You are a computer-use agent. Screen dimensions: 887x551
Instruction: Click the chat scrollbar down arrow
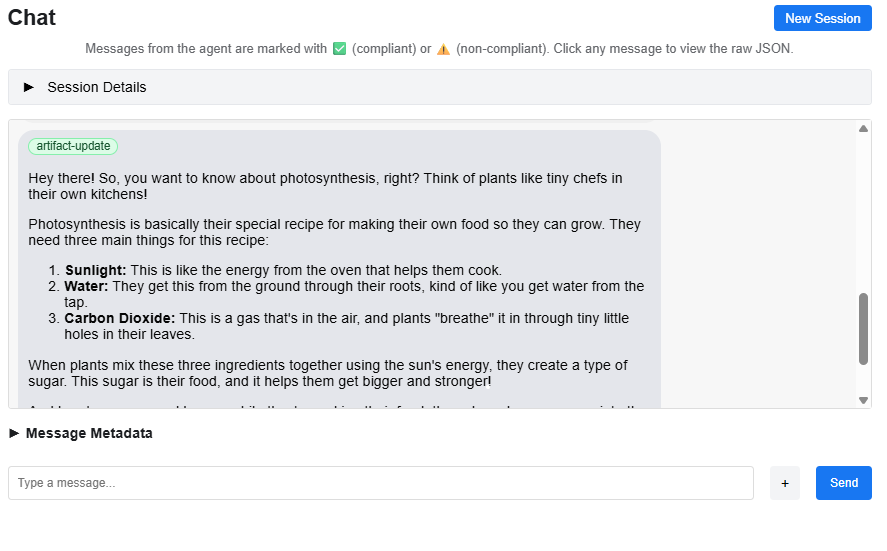(x=864, y=400)
